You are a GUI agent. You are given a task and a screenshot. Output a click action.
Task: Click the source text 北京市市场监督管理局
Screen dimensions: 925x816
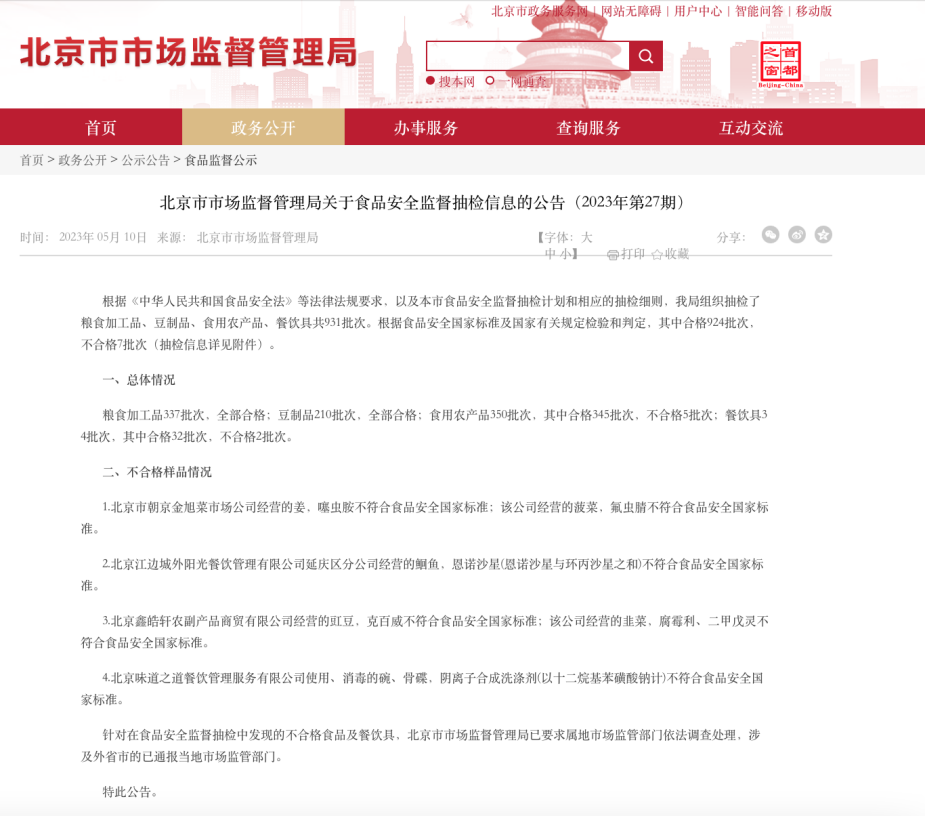coord(257,237)
